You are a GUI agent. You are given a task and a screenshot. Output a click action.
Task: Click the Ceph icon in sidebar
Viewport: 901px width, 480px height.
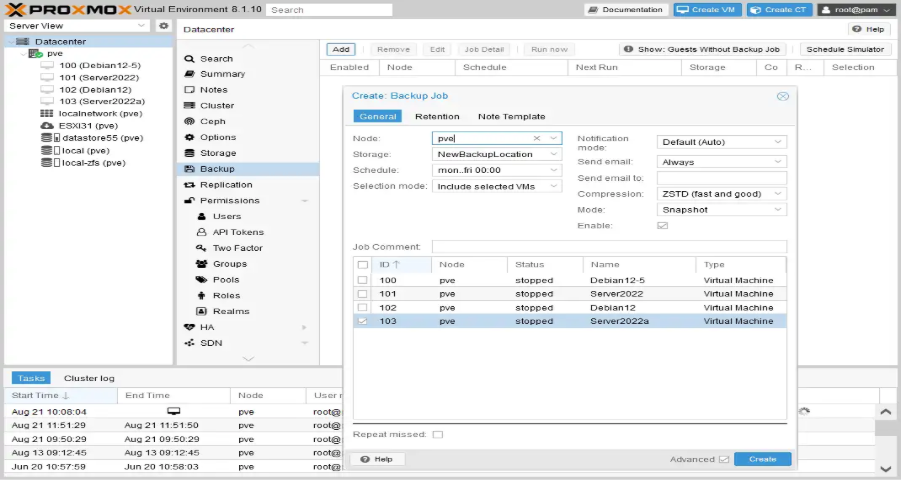(x=190, y=122)
